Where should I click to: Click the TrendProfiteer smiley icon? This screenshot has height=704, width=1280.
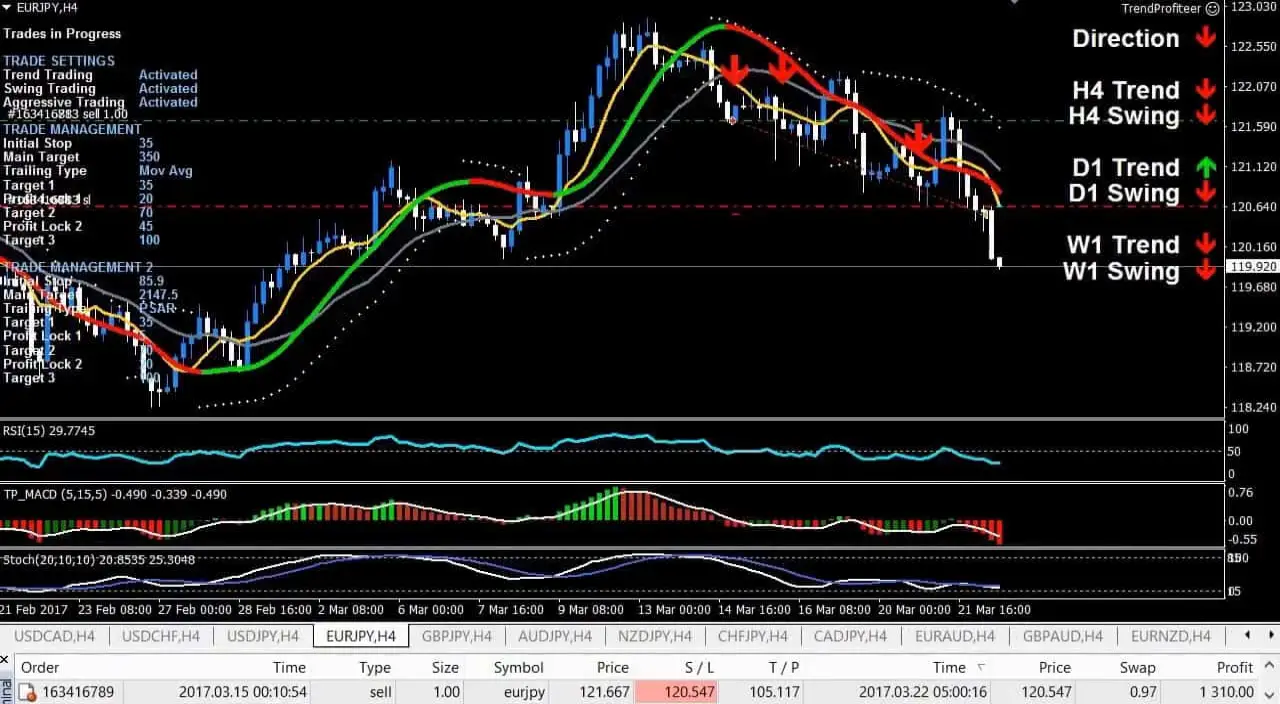click(1213, 8)
